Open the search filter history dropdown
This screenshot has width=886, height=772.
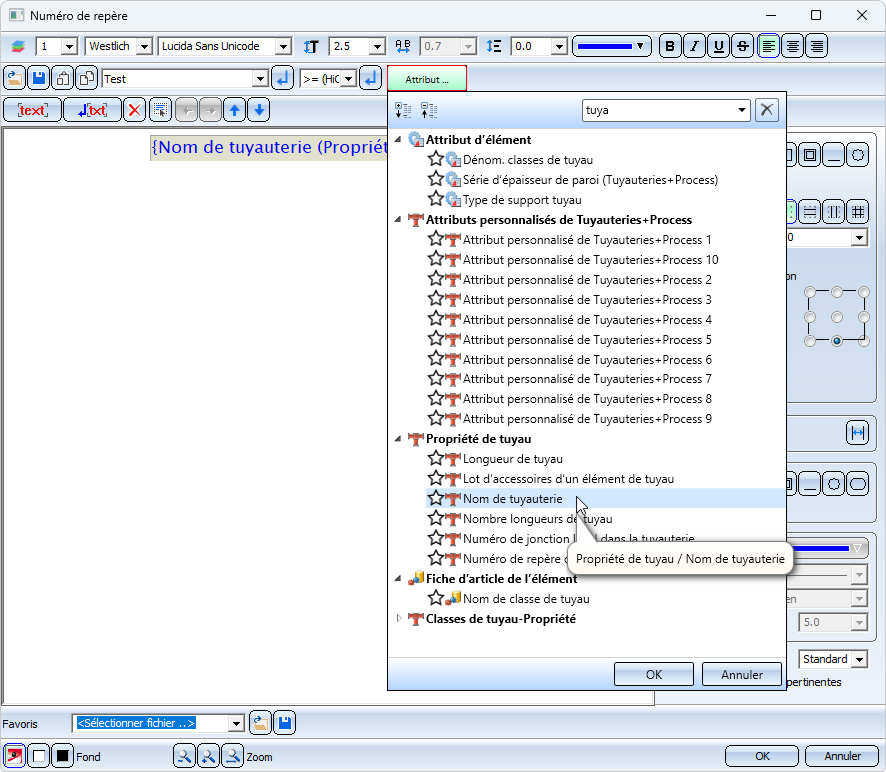point(742,110)
